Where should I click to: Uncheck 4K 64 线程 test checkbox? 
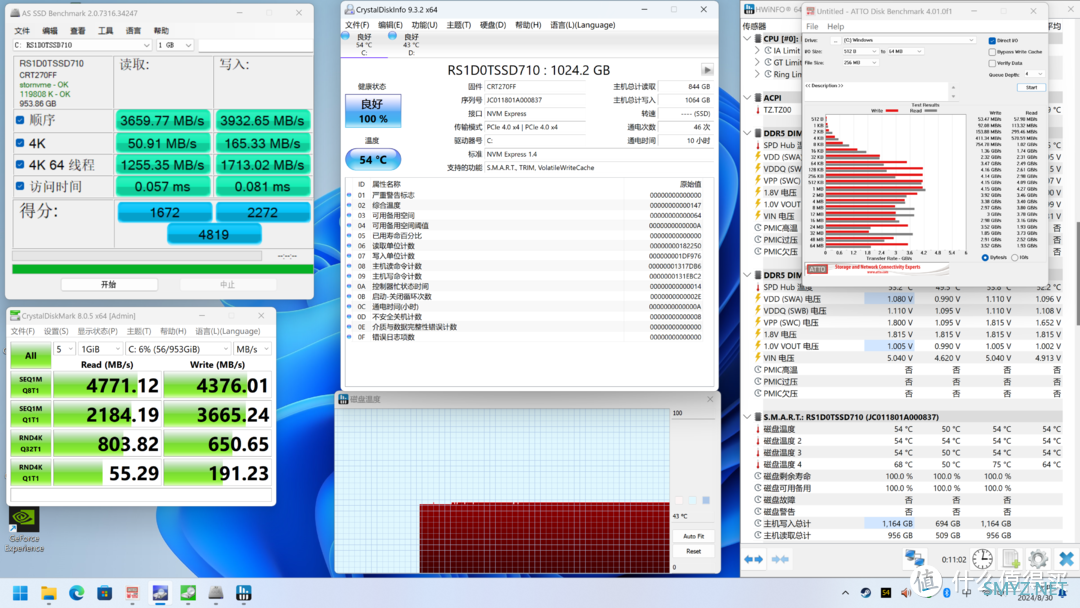(x=20, y=165)
